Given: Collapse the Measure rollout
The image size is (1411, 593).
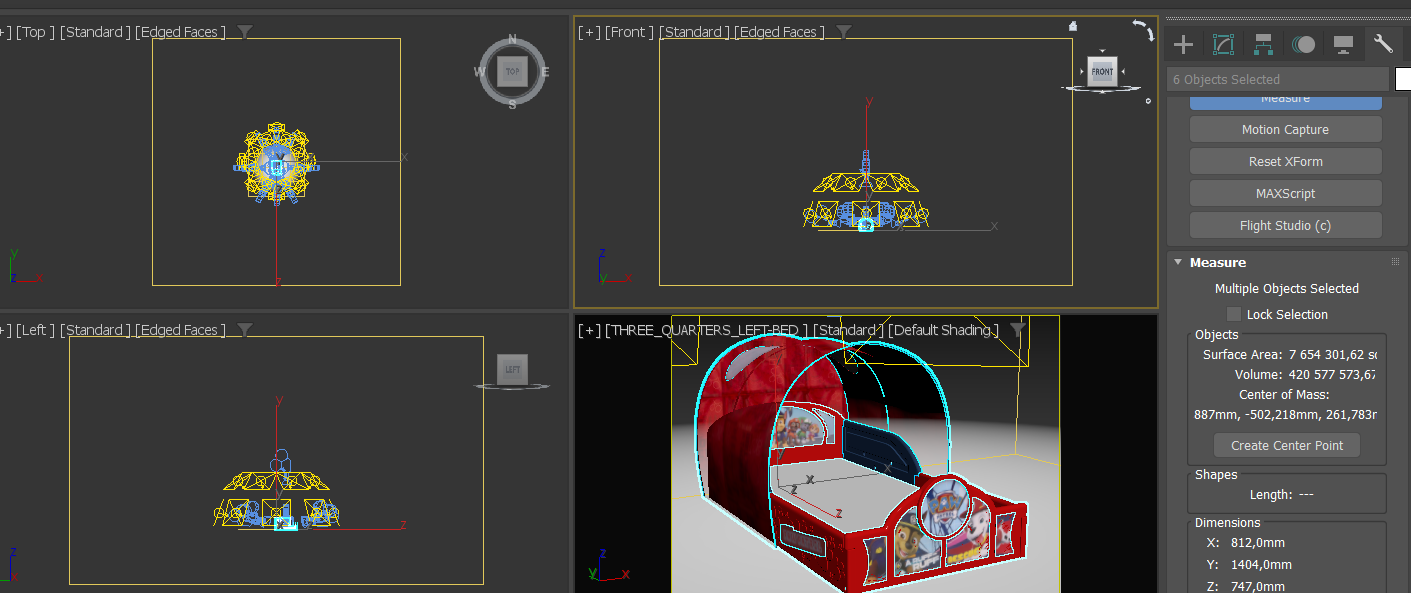Looking at the screenshot, I should coord(1178,262).
